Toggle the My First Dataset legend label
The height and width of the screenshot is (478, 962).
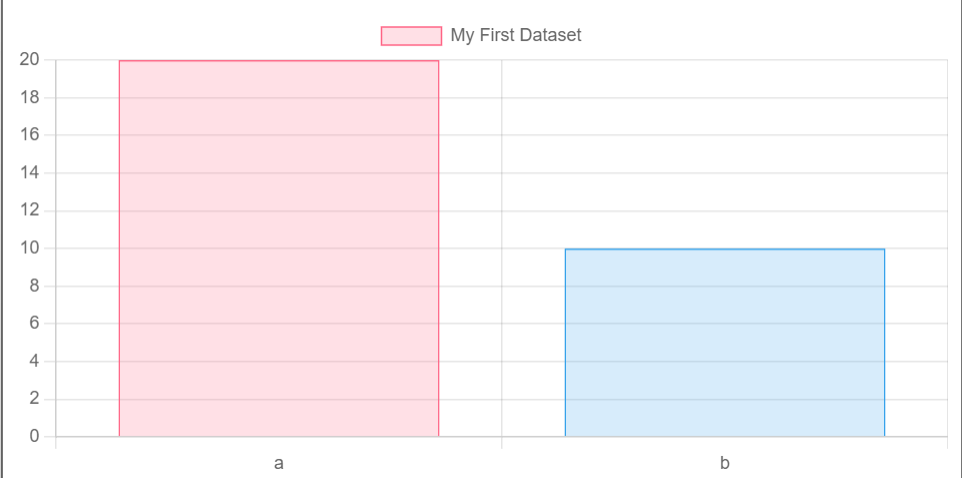[x=516, y=36]
